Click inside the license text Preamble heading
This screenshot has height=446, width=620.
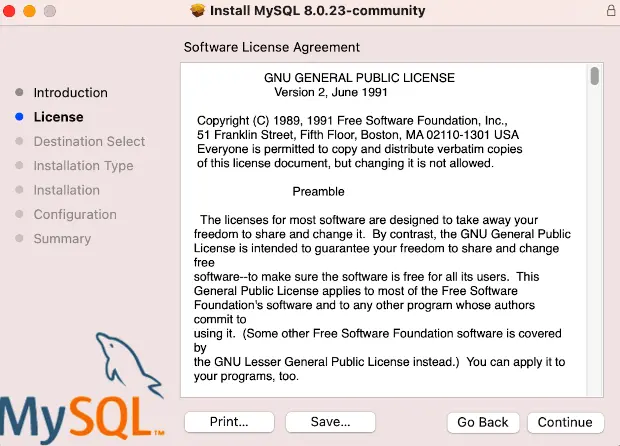click(318, 191)
